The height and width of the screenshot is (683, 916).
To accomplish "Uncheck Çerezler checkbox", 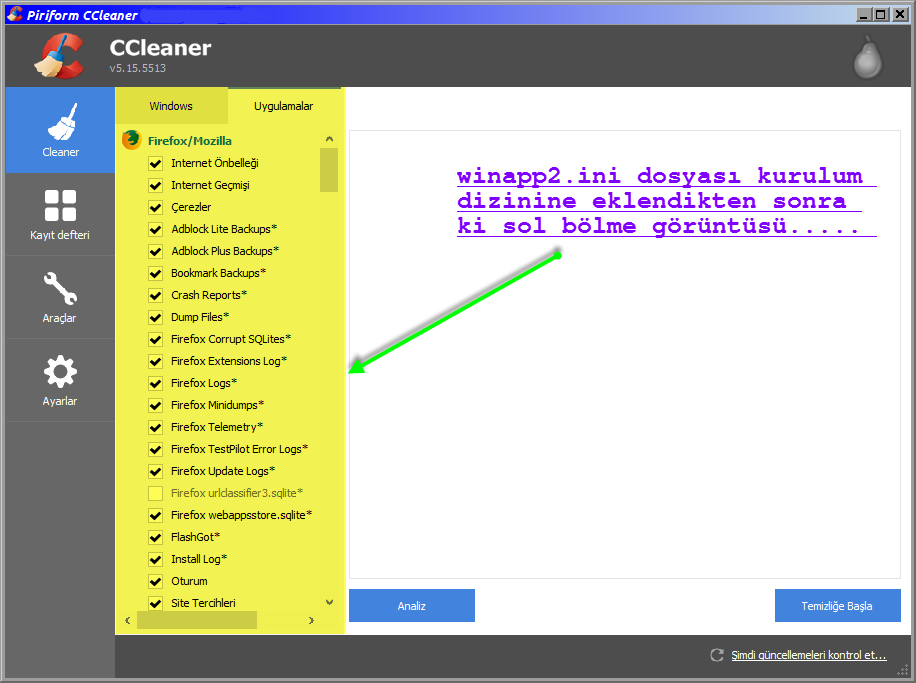I will (x=155, y=207).
